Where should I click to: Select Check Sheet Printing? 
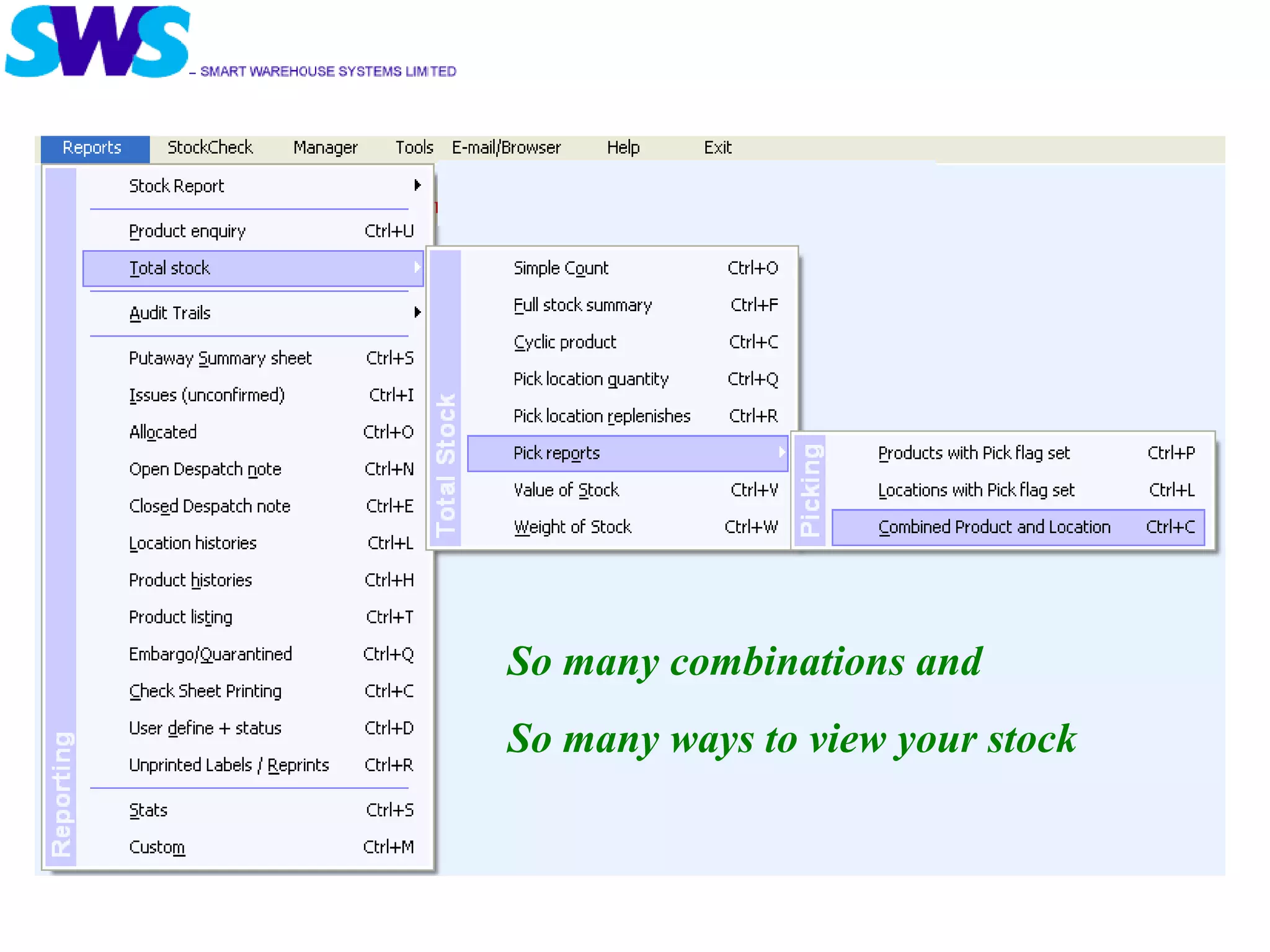point(253,691)
